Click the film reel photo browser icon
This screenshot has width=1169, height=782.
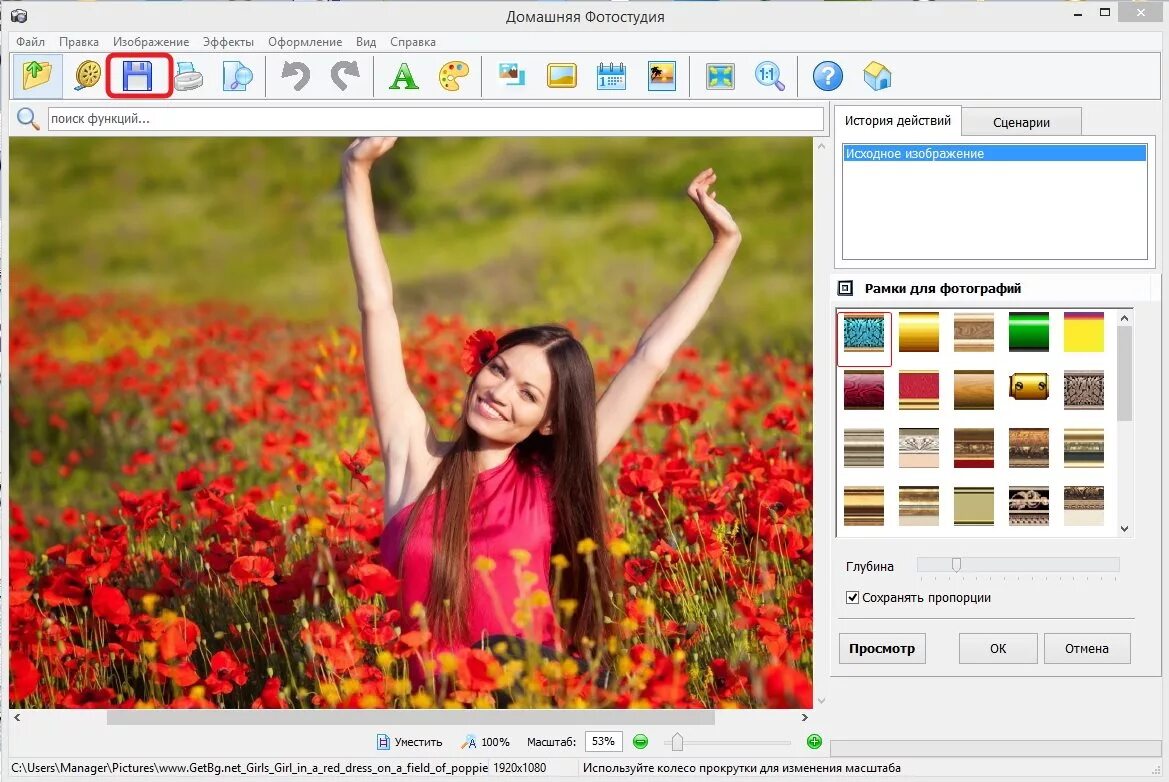88,76
